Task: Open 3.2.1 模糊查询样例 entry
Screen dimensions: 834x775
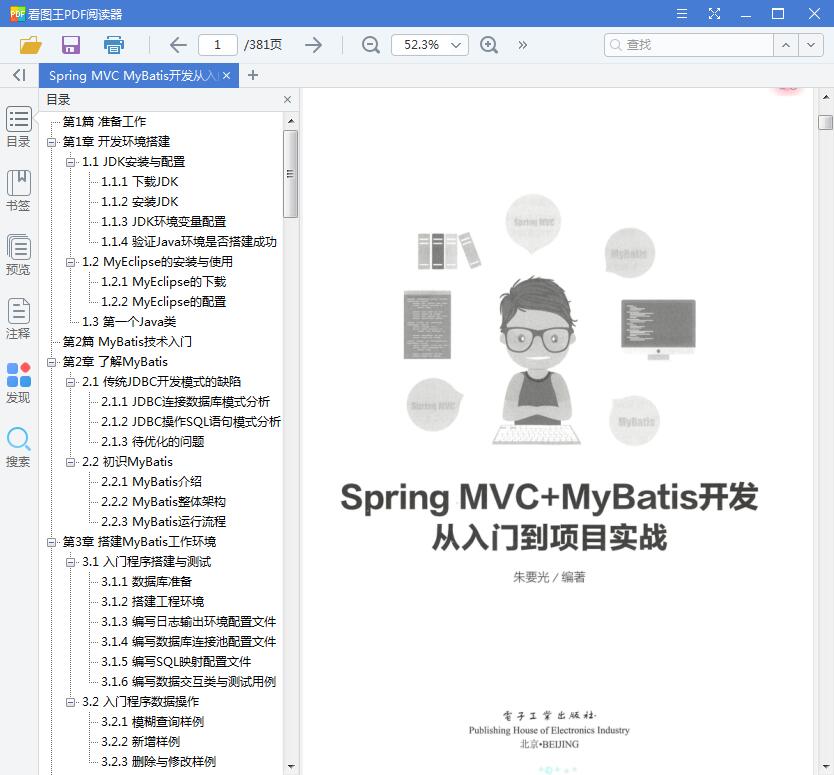Action: (x=153, y=722)
